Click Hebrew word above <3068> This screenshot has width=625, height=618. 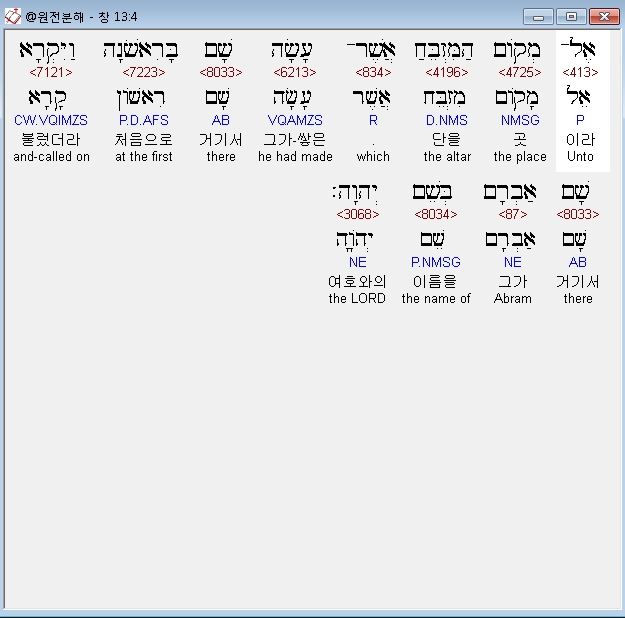point(355,193)
